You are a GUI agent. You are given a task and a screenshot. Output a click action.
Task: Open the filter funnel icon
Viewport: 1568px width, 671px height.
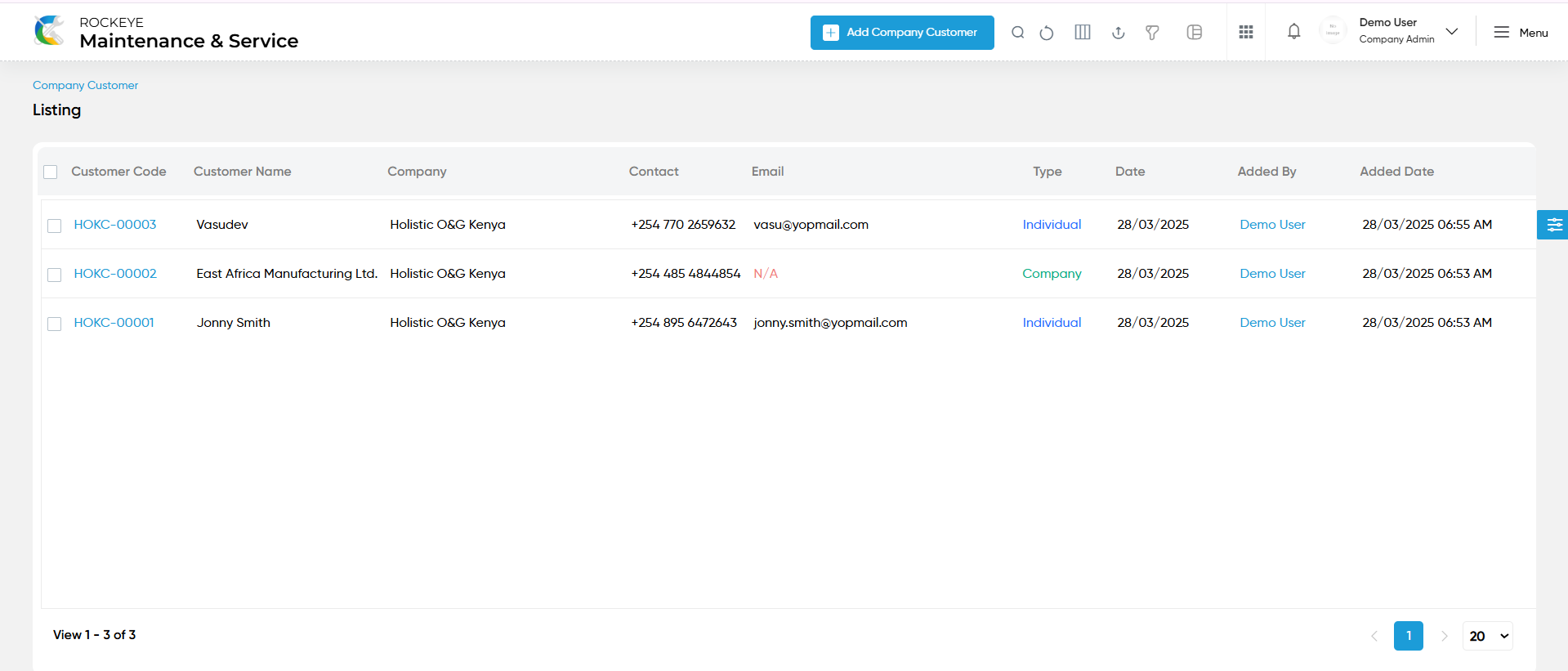pos(1152,33)
